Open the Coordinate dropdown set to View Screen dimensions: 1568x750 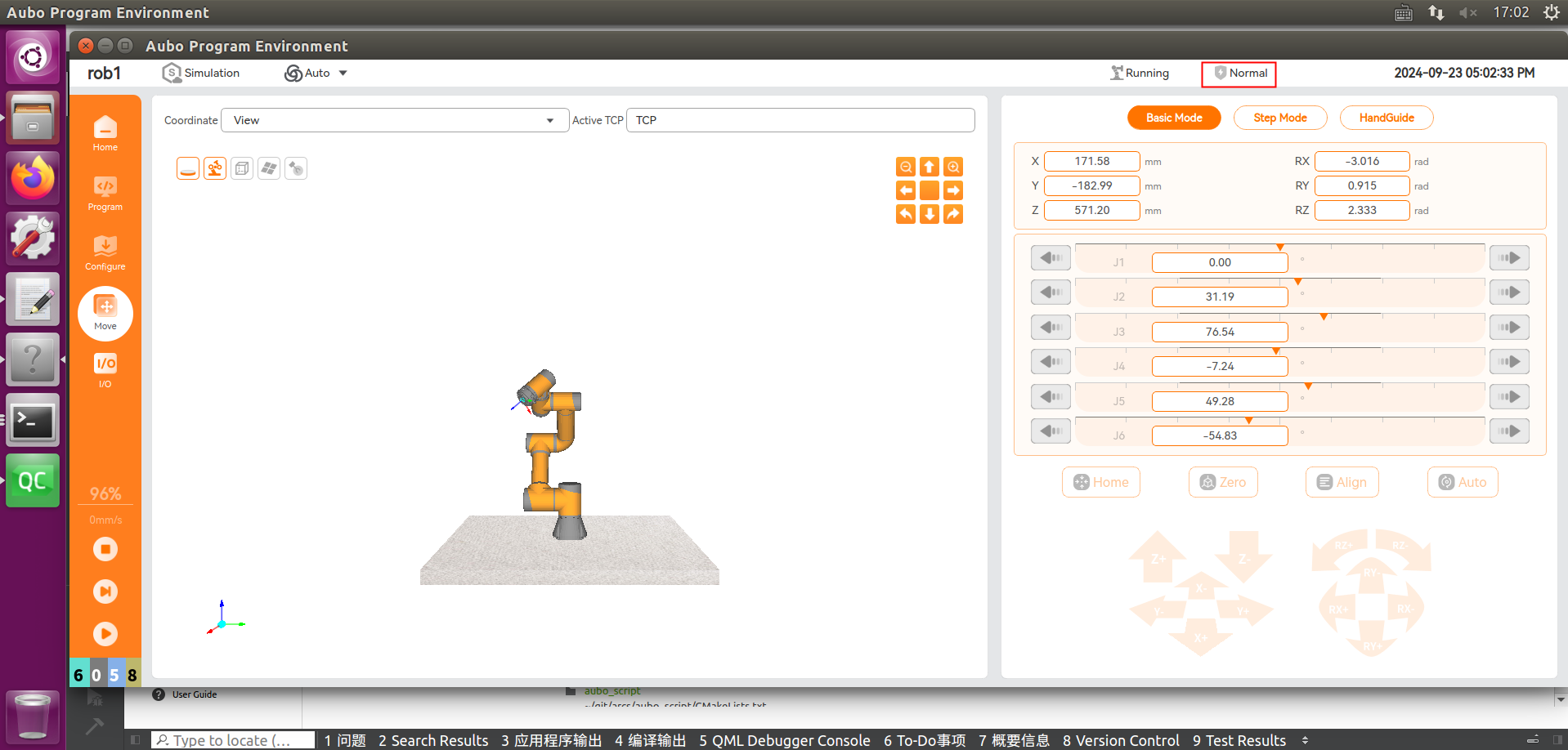(x=395, y=120)
